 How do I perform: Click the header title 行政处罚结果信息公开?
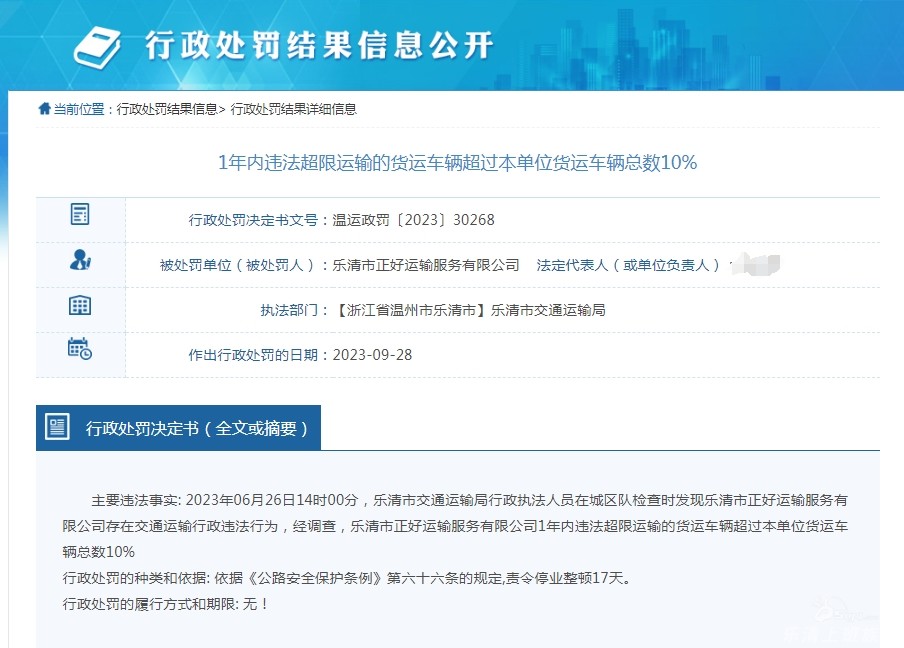pos(319,46)
